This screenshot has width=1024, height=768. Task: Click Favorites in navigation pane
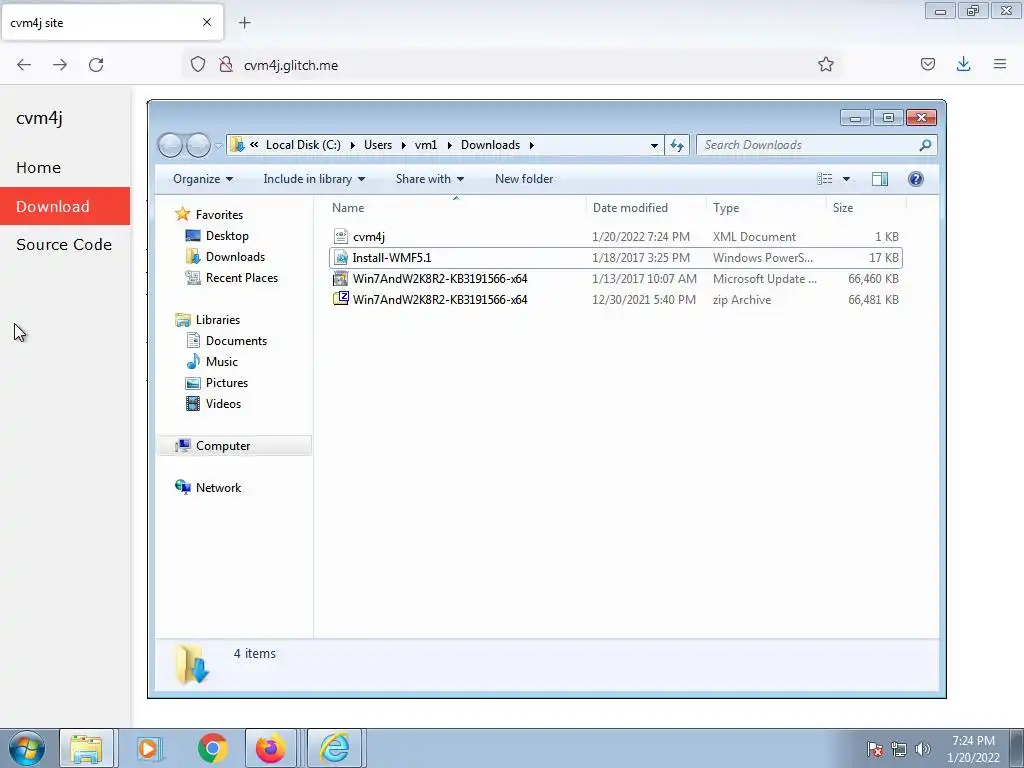click(219, 215)
